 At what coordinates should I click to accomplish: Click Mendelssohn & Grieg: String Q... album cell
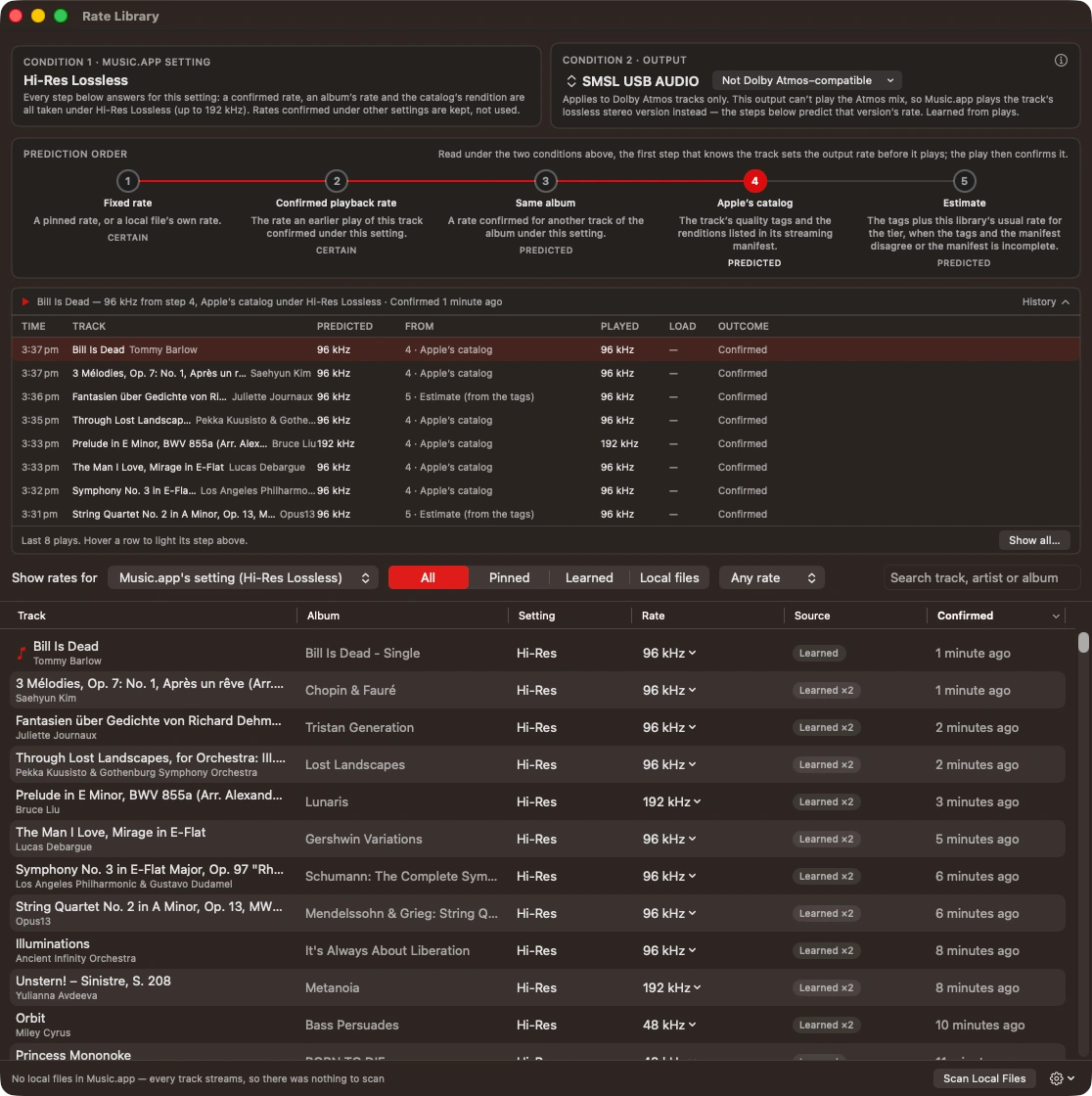[401, 914]
